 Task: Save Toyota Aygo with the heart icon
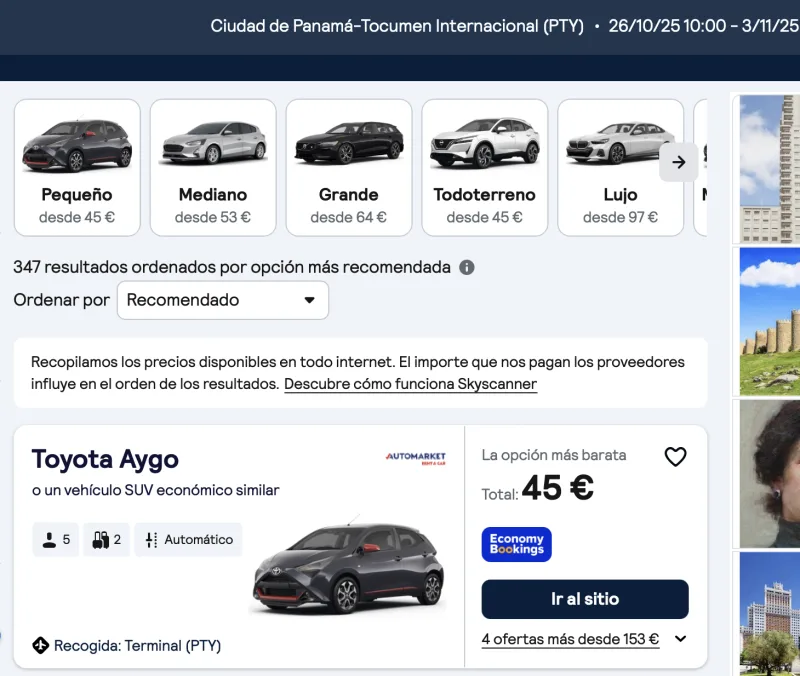[675, 457]
